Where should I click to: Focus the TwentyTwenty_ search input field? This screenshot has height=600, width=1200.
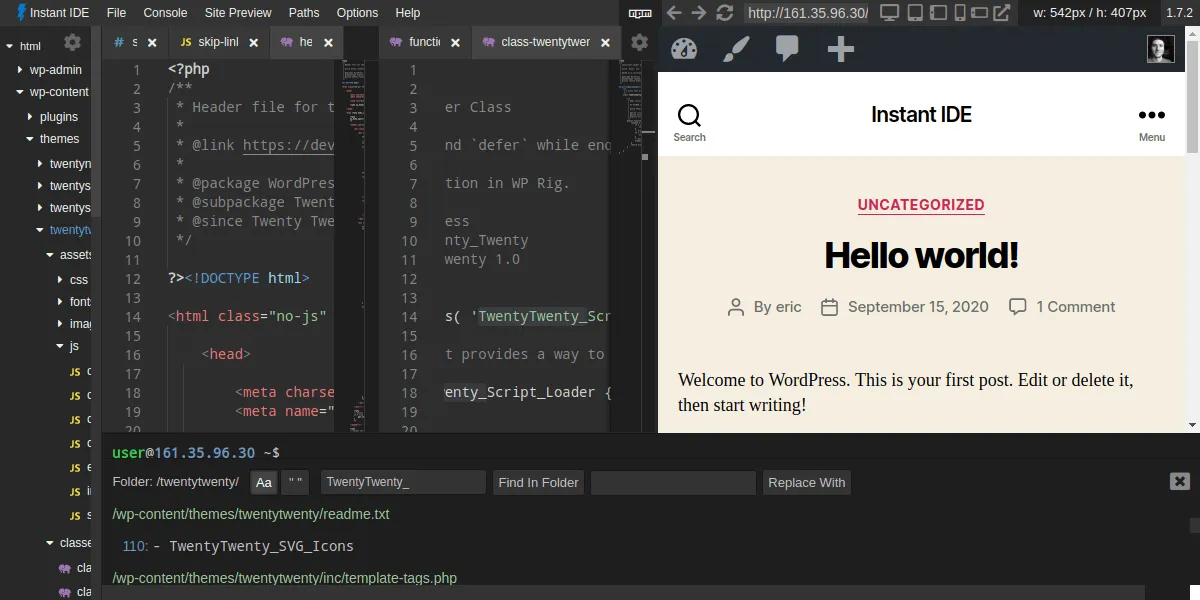tap(403, 482)
